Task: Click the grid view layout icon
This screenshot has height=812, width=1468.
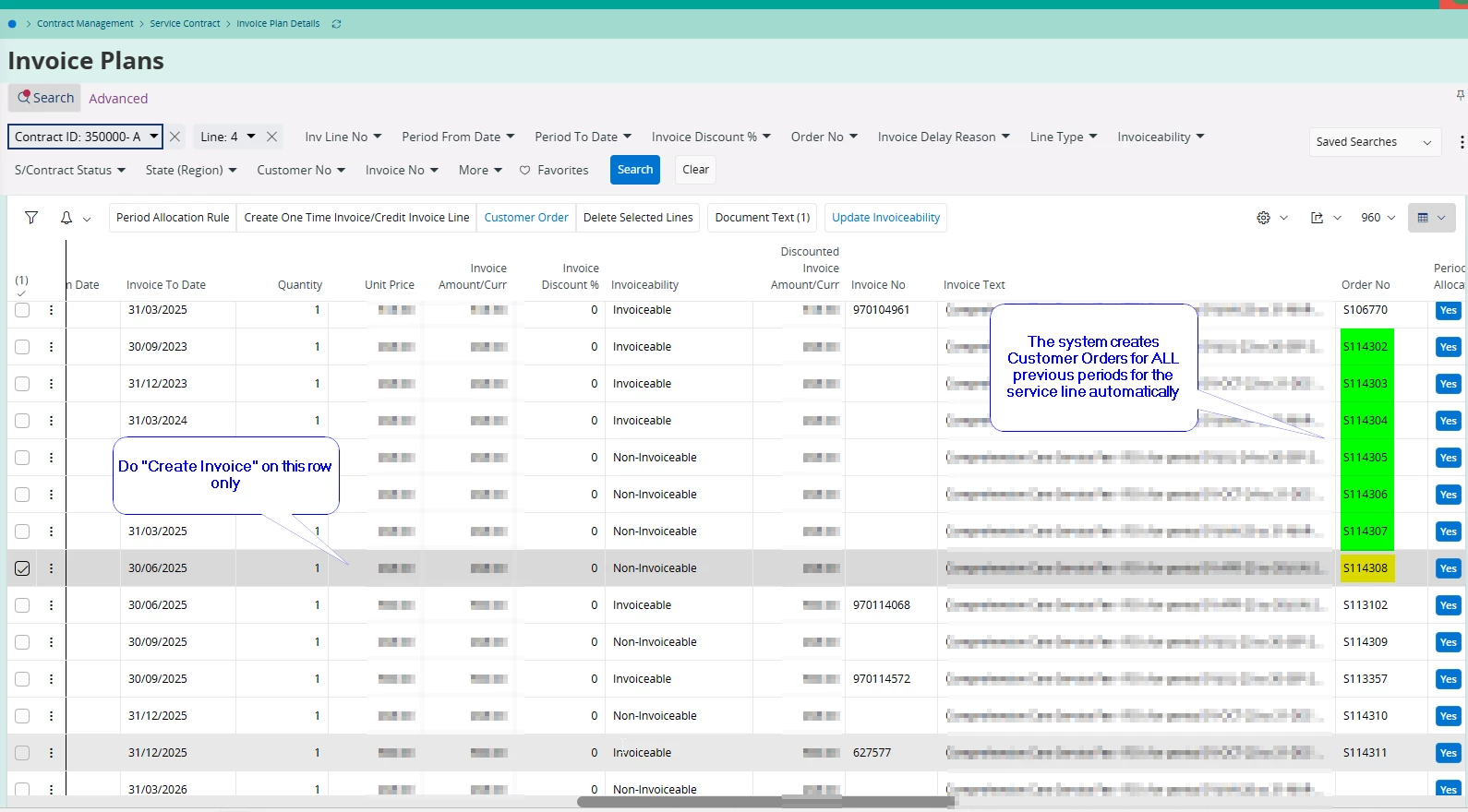Action: pyautogui.click(x=1423, y=218)
